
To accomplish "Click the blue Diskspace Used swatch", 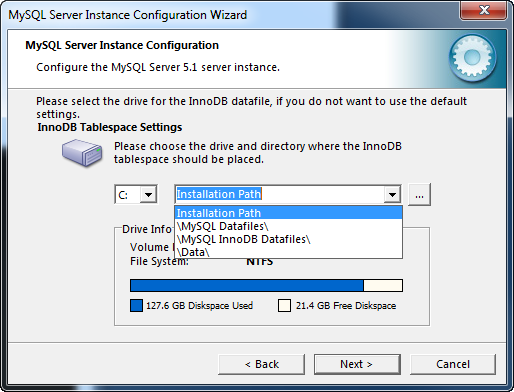I will point(136,306).
